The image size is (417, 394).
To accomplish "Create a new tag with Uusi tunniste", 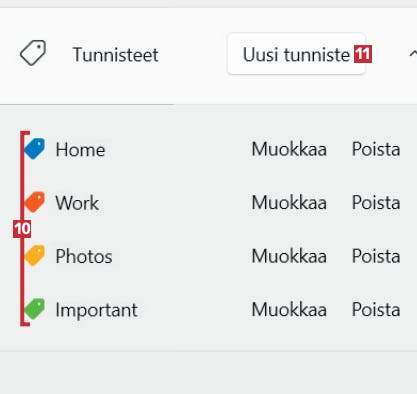I will coord(296,54).
